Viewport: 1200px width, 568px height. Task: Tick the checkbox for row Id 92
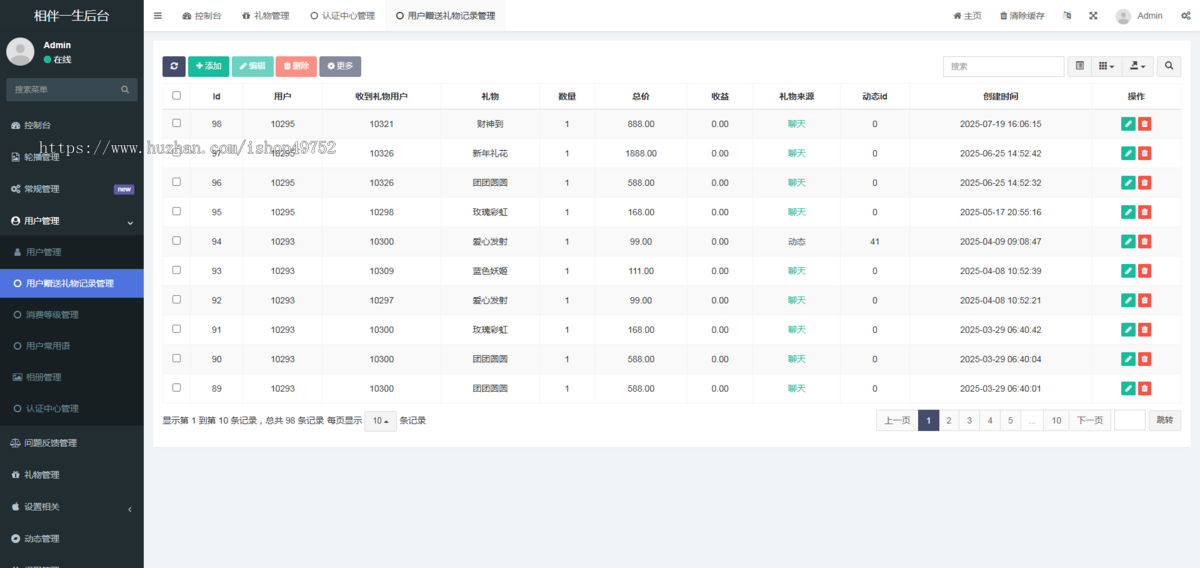point(177,299)
